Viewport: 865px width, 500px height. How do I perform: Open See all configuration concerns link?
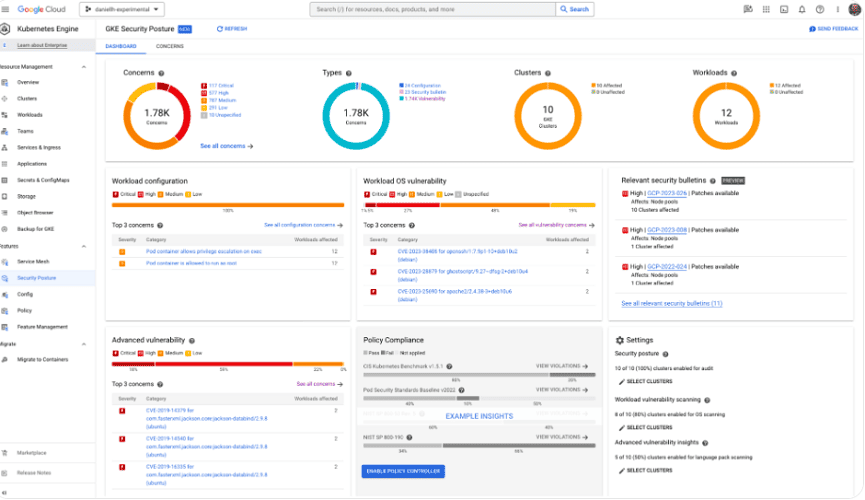(303, 225)
